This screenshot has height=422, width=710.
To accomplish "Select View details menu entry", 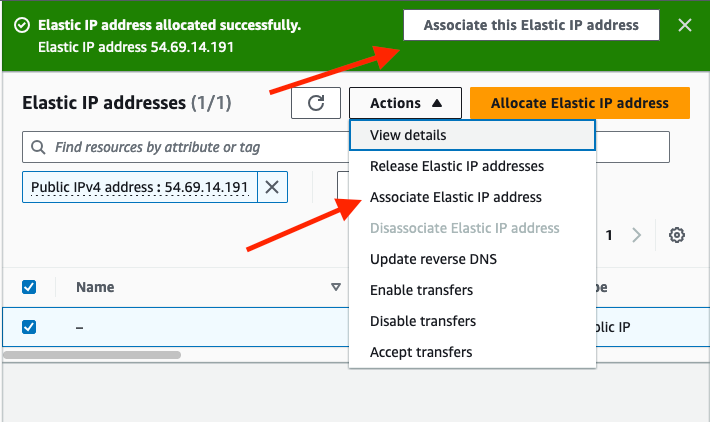I will click(472, 135).
